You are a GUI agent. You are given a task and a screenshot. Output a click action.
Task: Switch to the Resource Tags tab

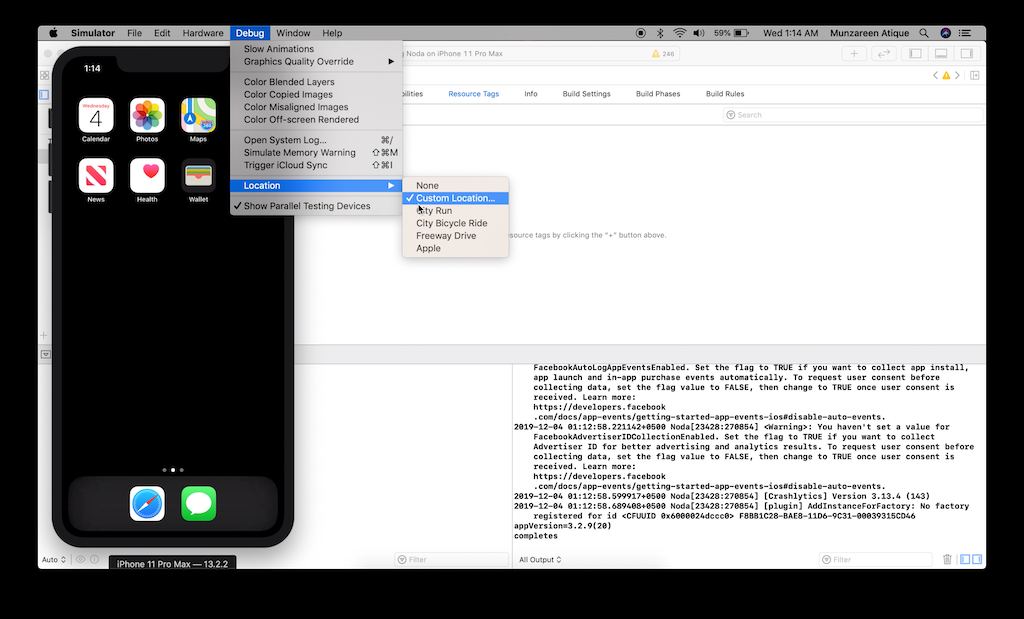473,94
